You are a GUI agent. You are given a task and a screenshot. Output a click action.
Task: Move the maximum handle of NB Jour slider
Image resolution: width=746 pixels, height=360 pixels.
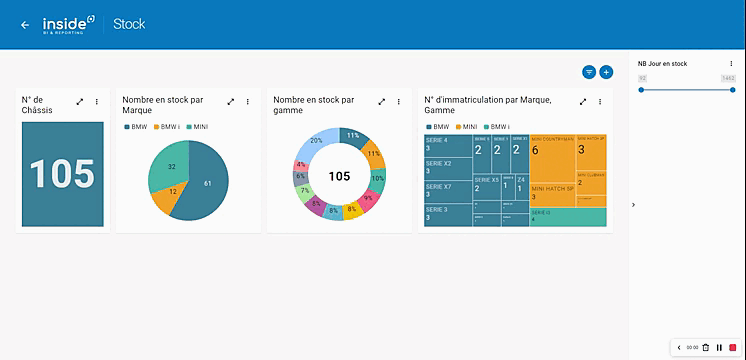(x=733, y=90)
